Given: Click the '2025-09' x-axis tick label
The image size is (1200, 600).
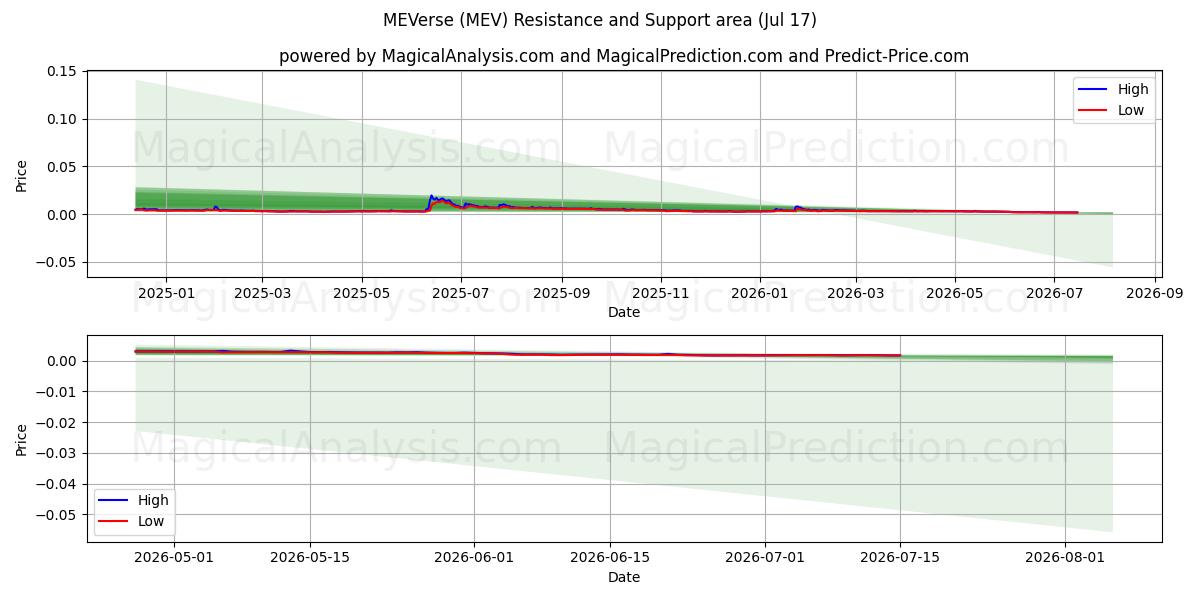Looking at the screenshot, I should (561, 293).
